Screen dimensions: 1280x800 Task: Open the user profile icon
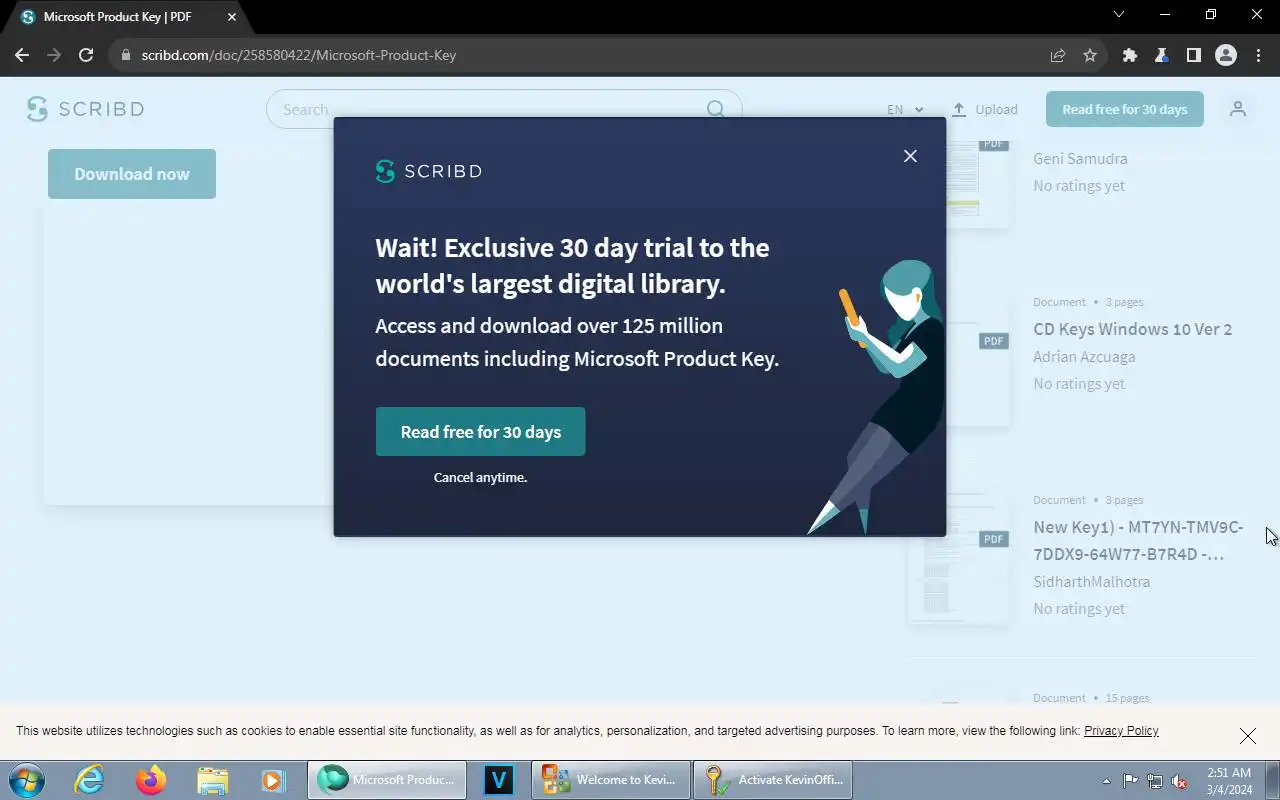(1238, 109)
